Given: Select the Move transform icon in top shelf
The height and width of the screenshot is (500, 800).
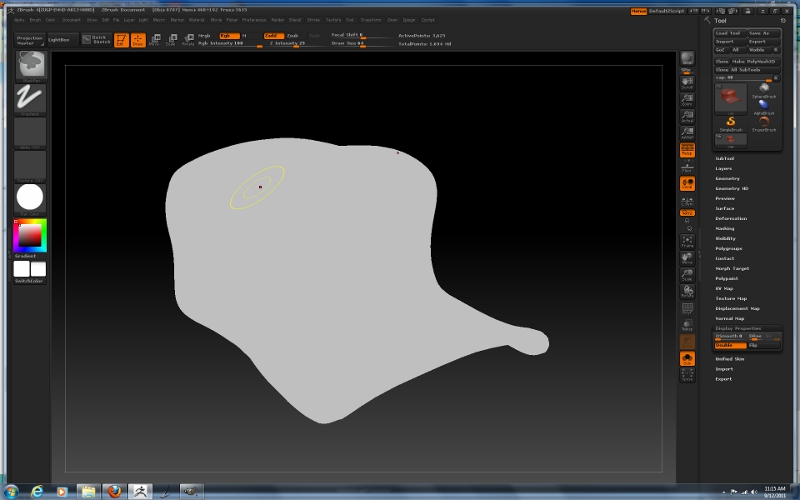Looking at the screenshot, I should pyautogui.click(x=155, y=40).
